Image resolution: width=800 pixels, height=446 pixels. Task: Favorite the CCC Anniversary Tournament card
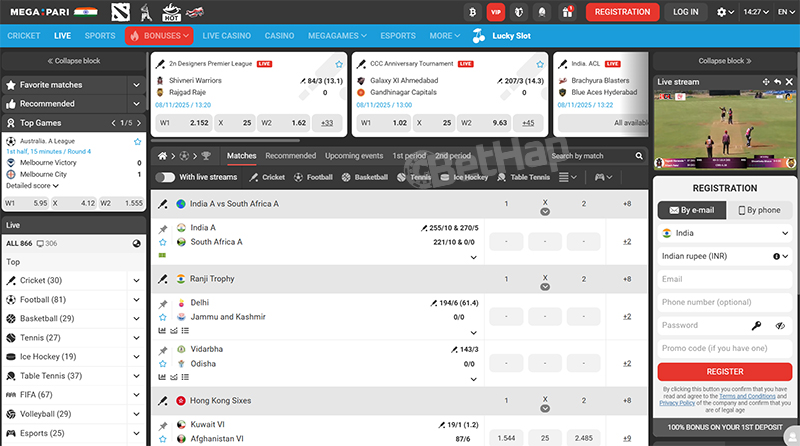pos(540,64)
